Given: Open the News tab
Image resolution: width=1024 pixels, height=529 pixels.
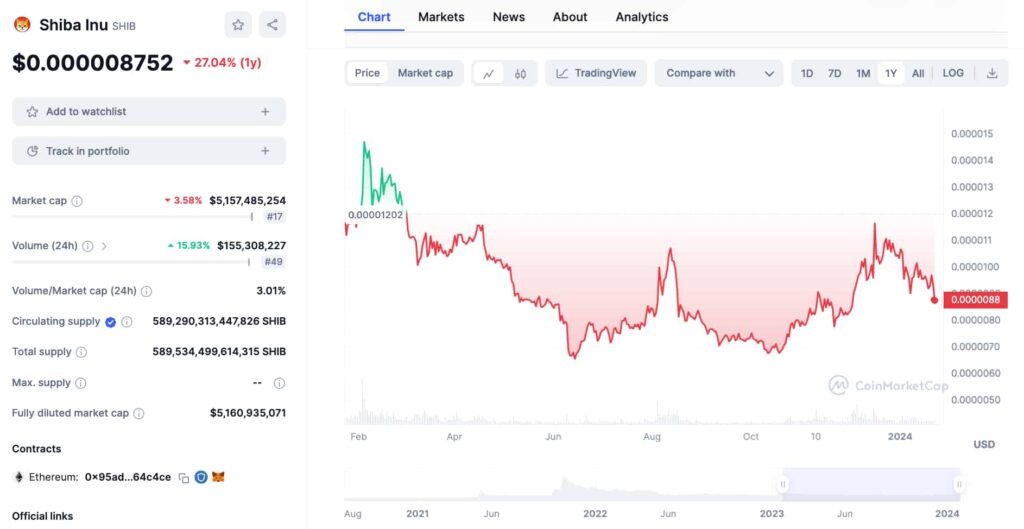Looking at the screenshot, I should tap(509, 17).
